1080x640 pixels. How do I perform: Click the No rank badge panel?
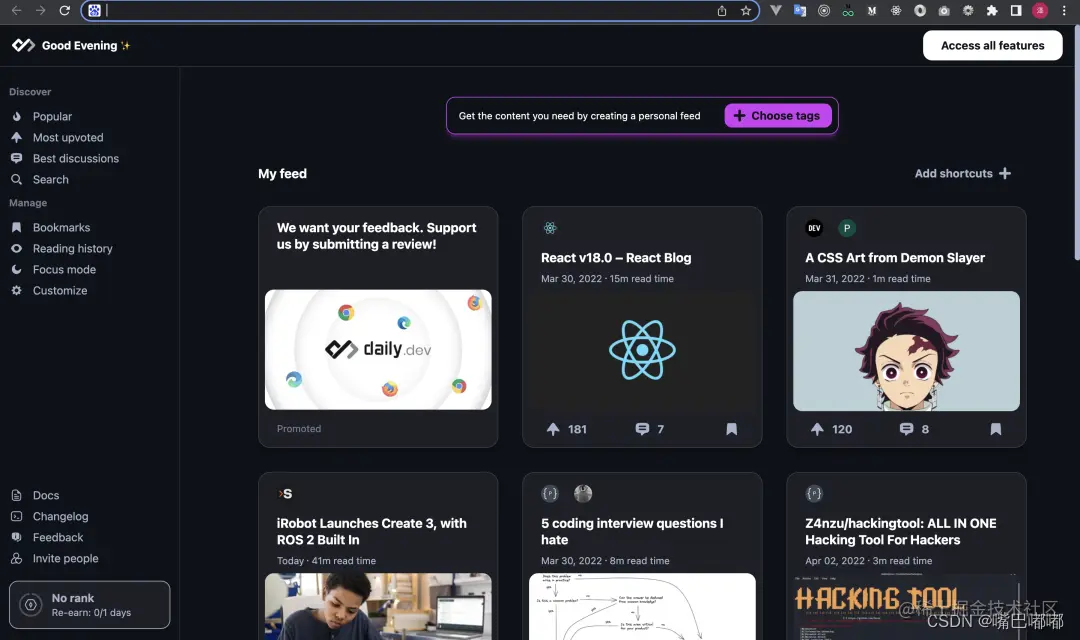coord(90,605)
